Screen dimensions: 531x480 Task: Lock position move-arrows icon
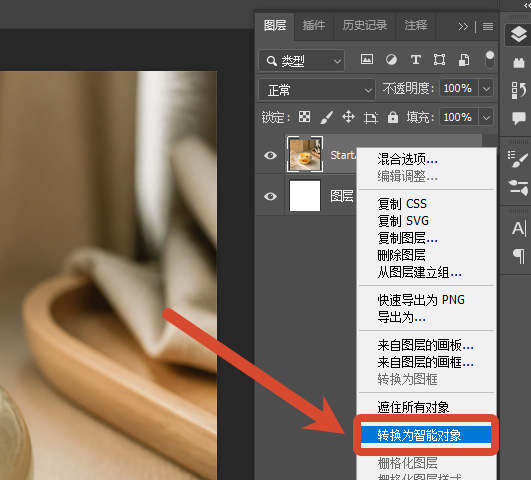tap(348, 117)
